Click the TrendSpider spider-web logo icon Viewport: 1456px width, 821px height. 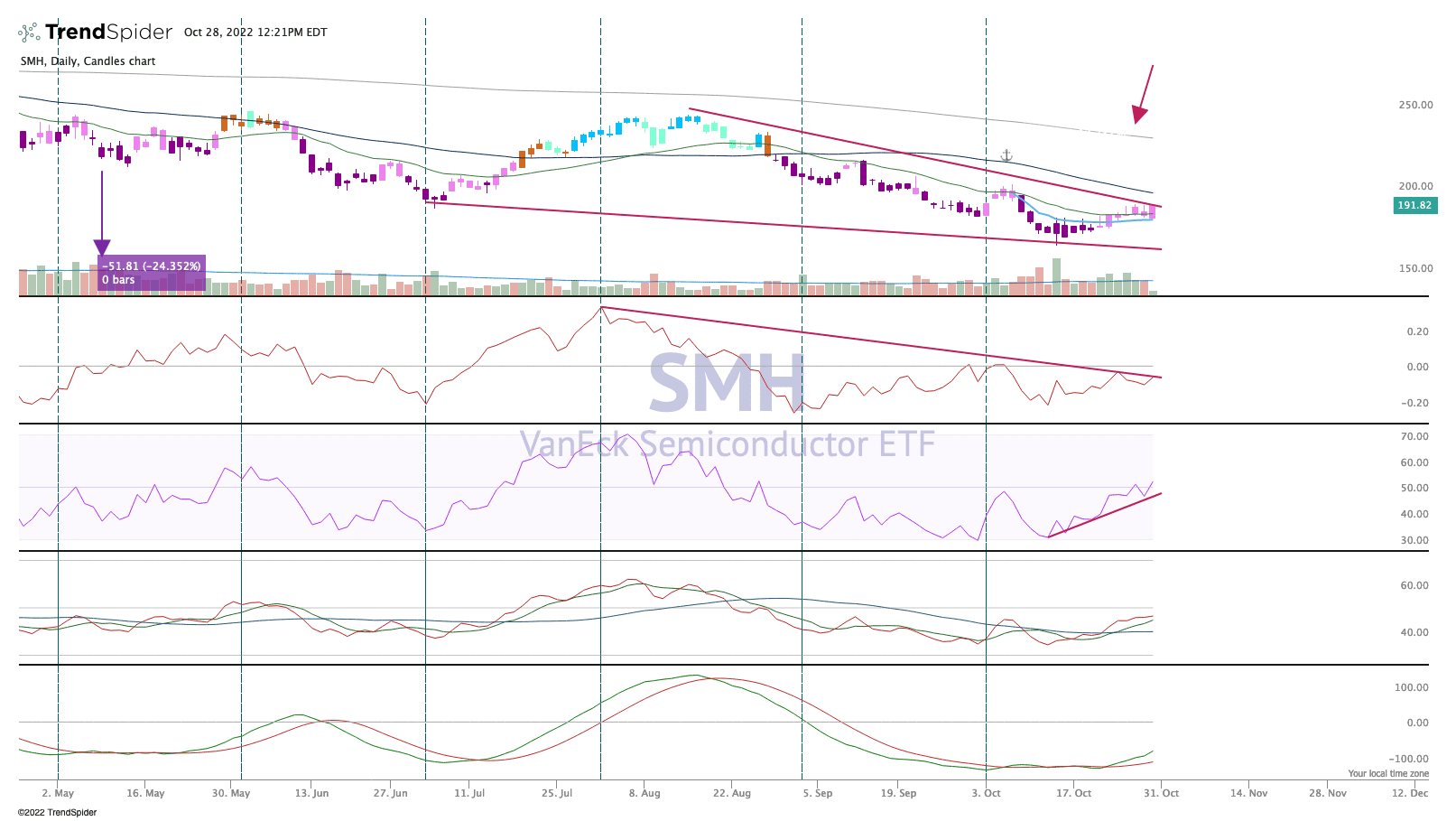[29, 33]
